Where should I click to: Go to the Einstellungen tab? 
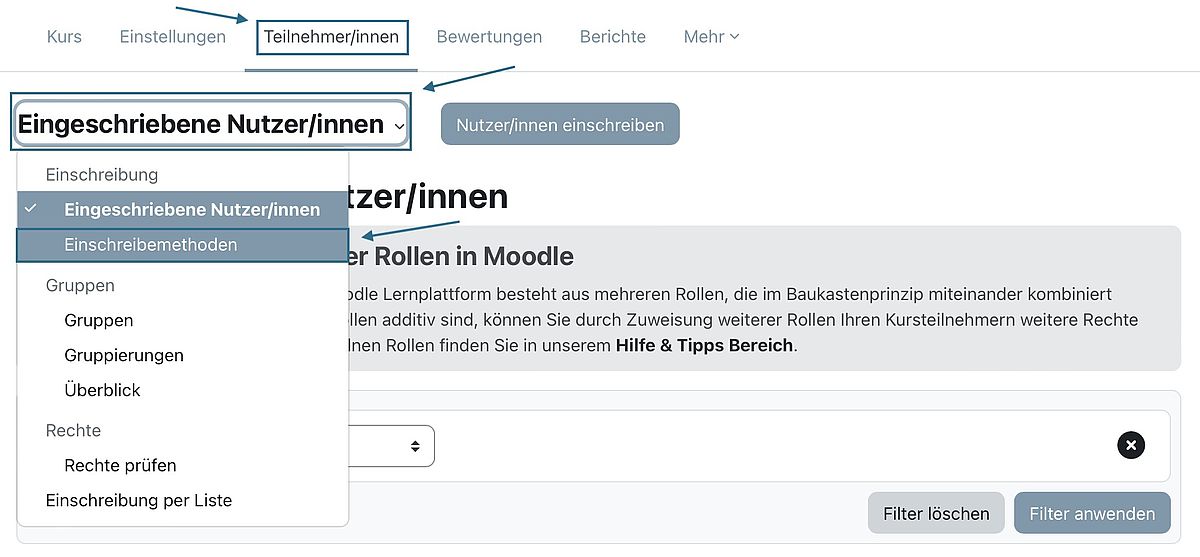(x=173, y=36)
